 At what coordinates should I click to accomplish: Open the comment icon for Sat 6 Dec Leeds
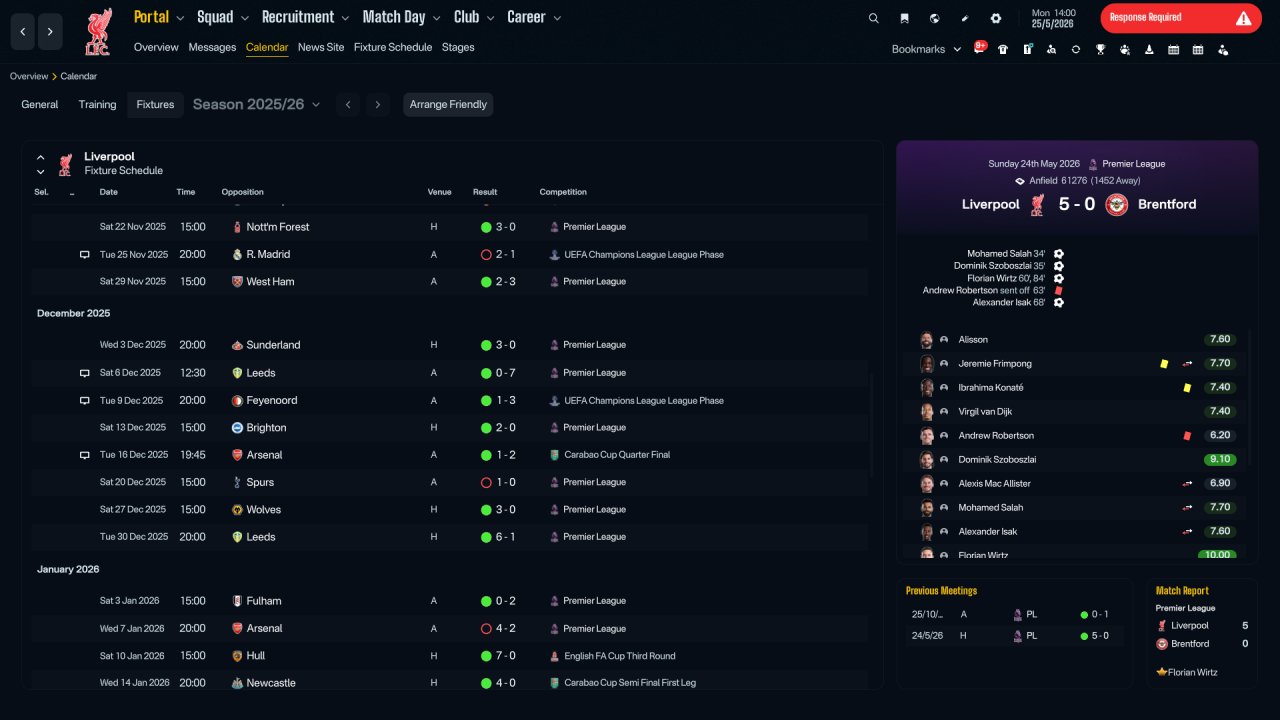[85, 373]
